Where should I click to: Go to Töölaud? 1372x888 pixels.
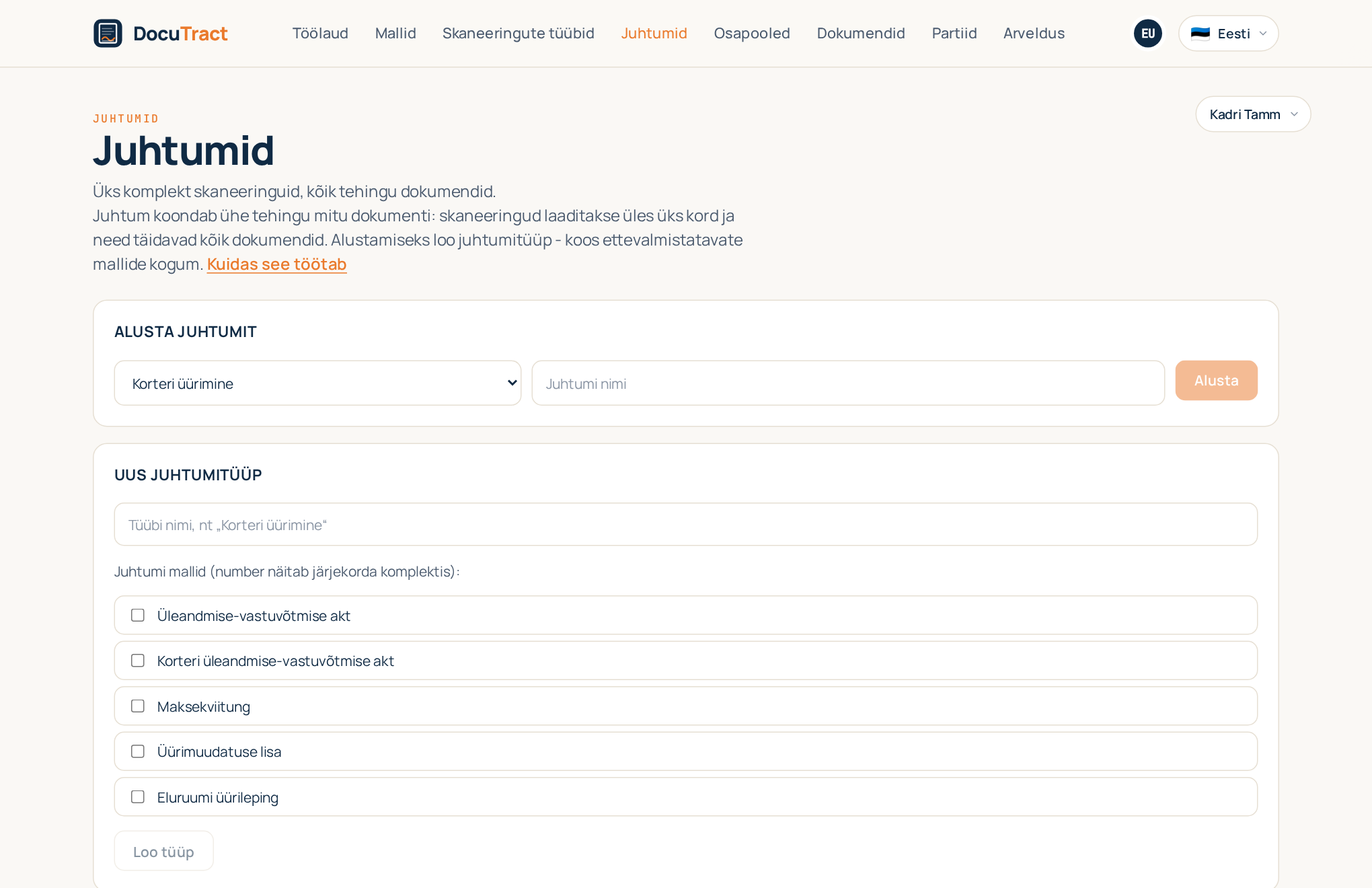pyautogui.click(x=320, y=34)
